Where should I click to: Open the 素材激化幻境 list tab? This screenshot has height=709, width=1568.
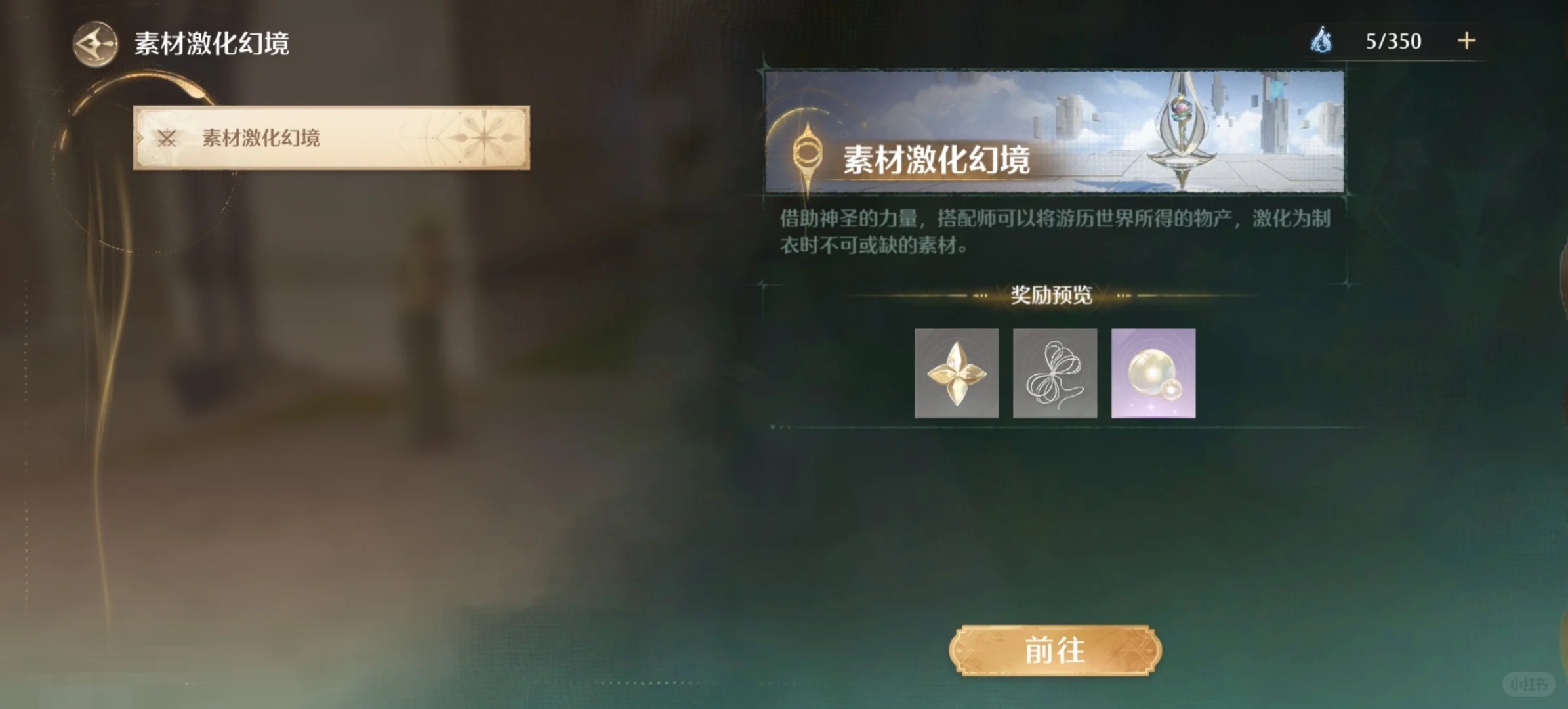tap(331, 138)
